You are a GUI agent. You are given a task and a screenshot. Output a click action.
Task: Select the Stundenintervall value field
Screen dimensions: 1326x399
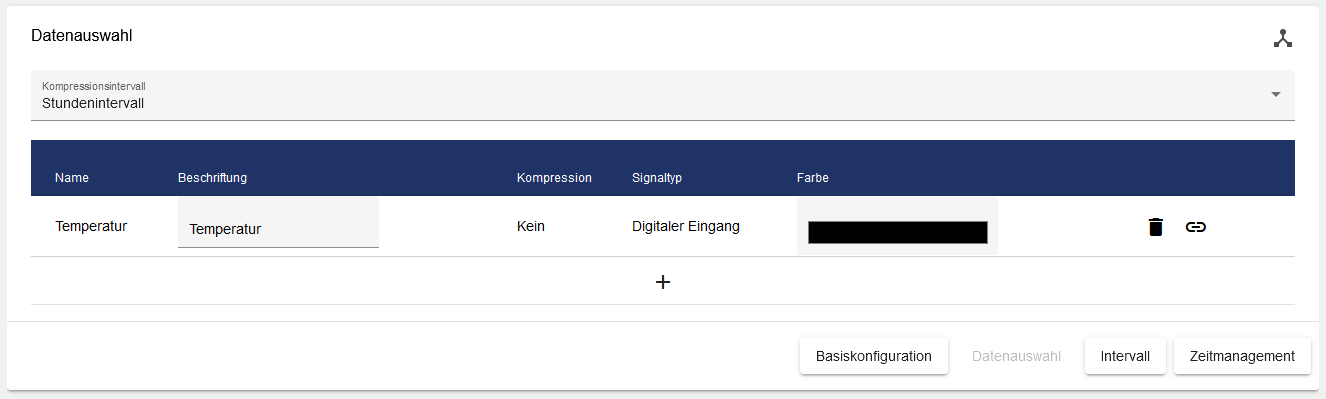663,95
